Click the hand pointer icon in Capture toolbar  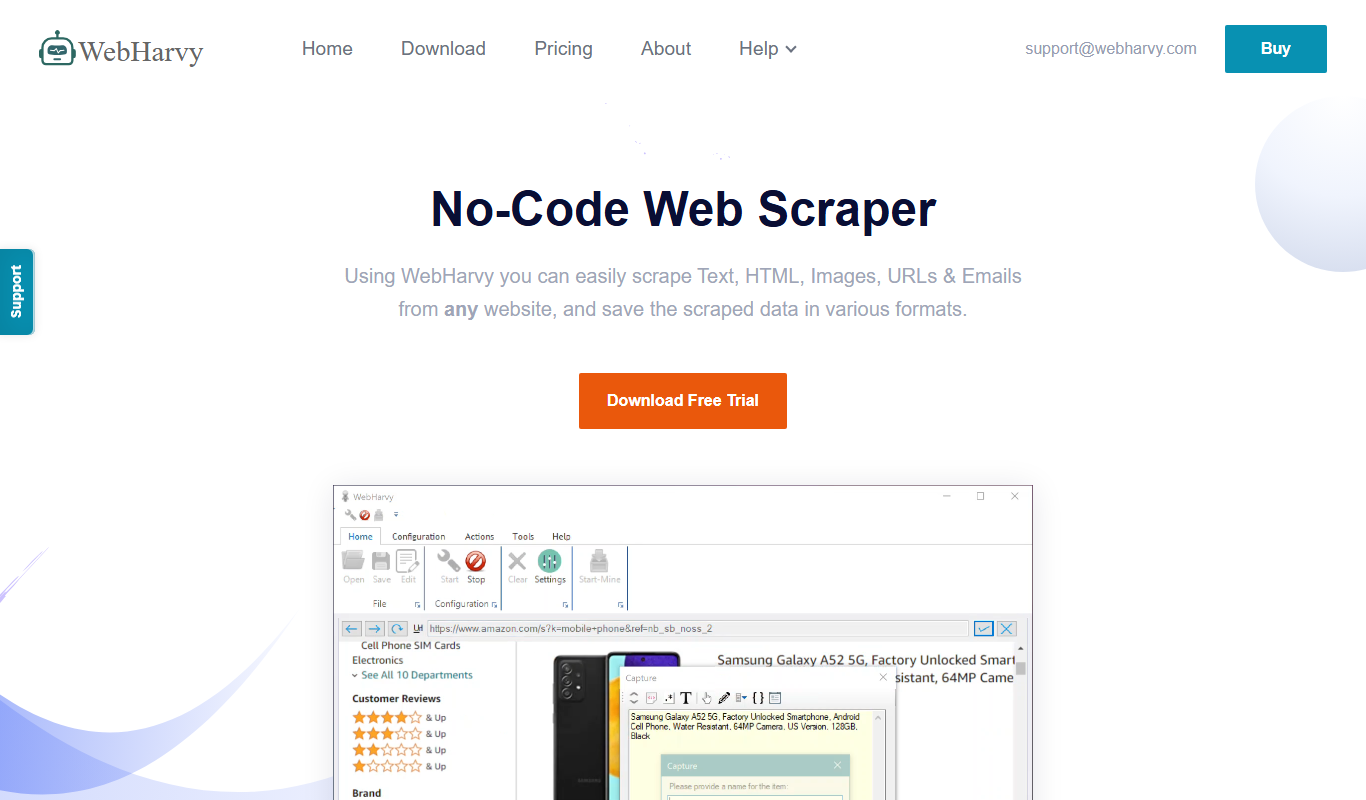[706, 698]
